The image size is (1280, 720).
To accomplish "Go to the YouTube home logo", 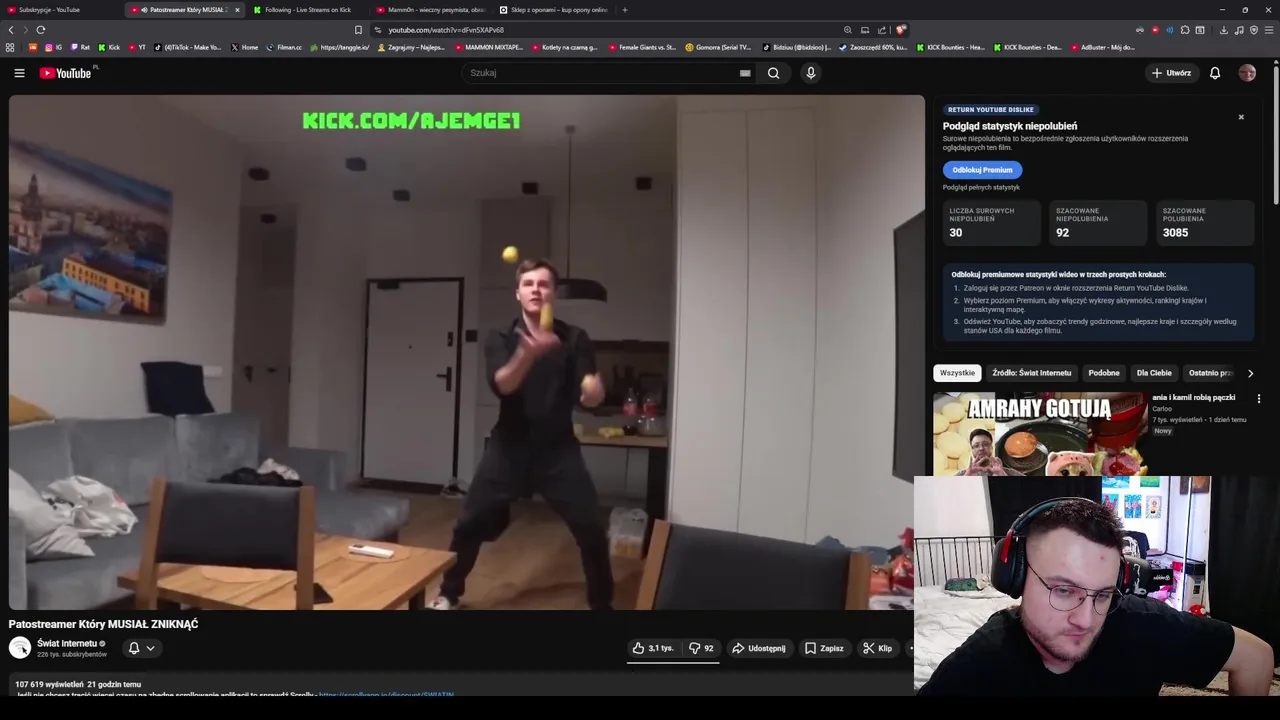I will coord(66,73).
